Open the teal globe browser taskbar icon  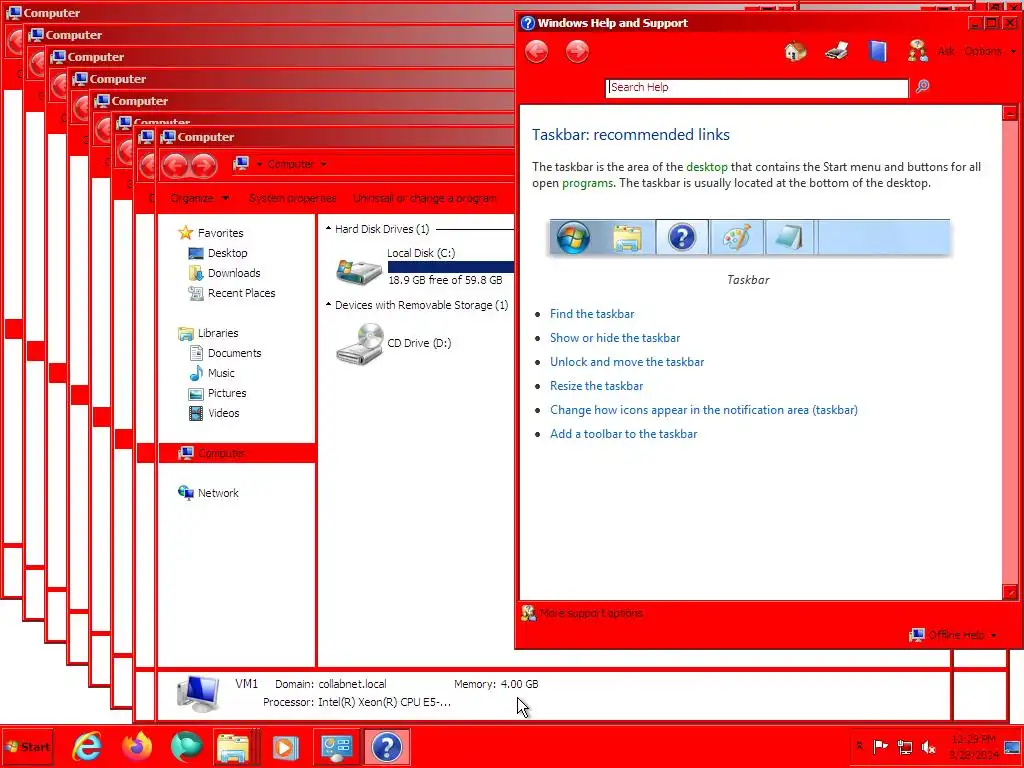[186, 747]
